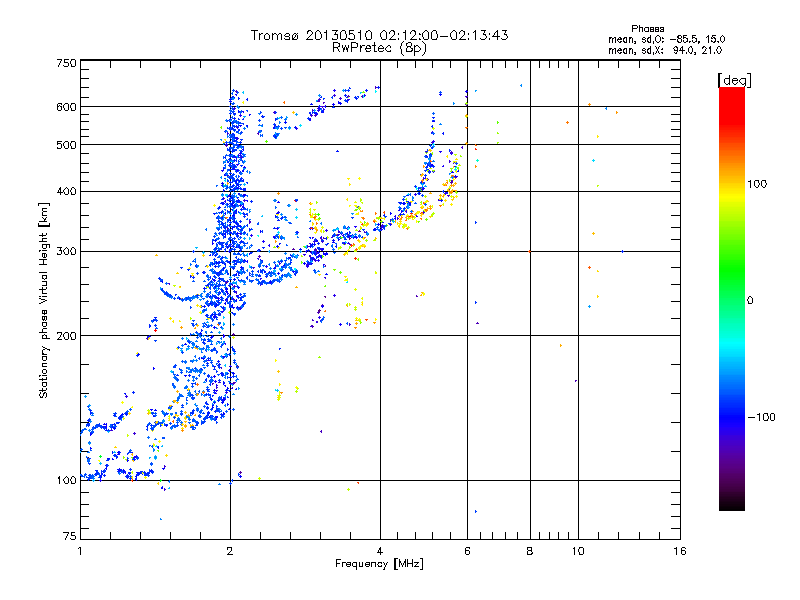The width and height of the screenshot is (800, 600).
Task: Click the '10' frequency tick label
Action: [578, 551]
